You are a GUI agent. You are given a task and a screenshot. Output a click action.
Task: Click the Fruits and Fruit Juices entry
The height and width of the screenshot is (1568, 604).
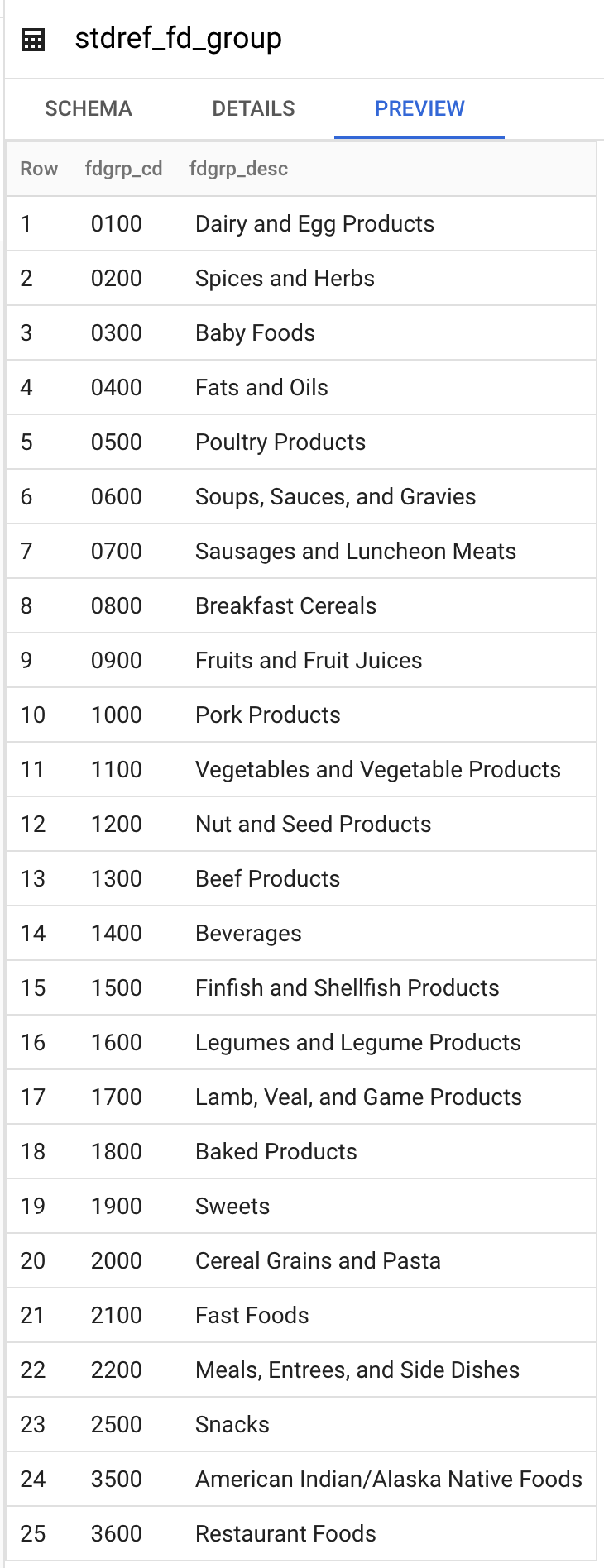tap(309, 661)
